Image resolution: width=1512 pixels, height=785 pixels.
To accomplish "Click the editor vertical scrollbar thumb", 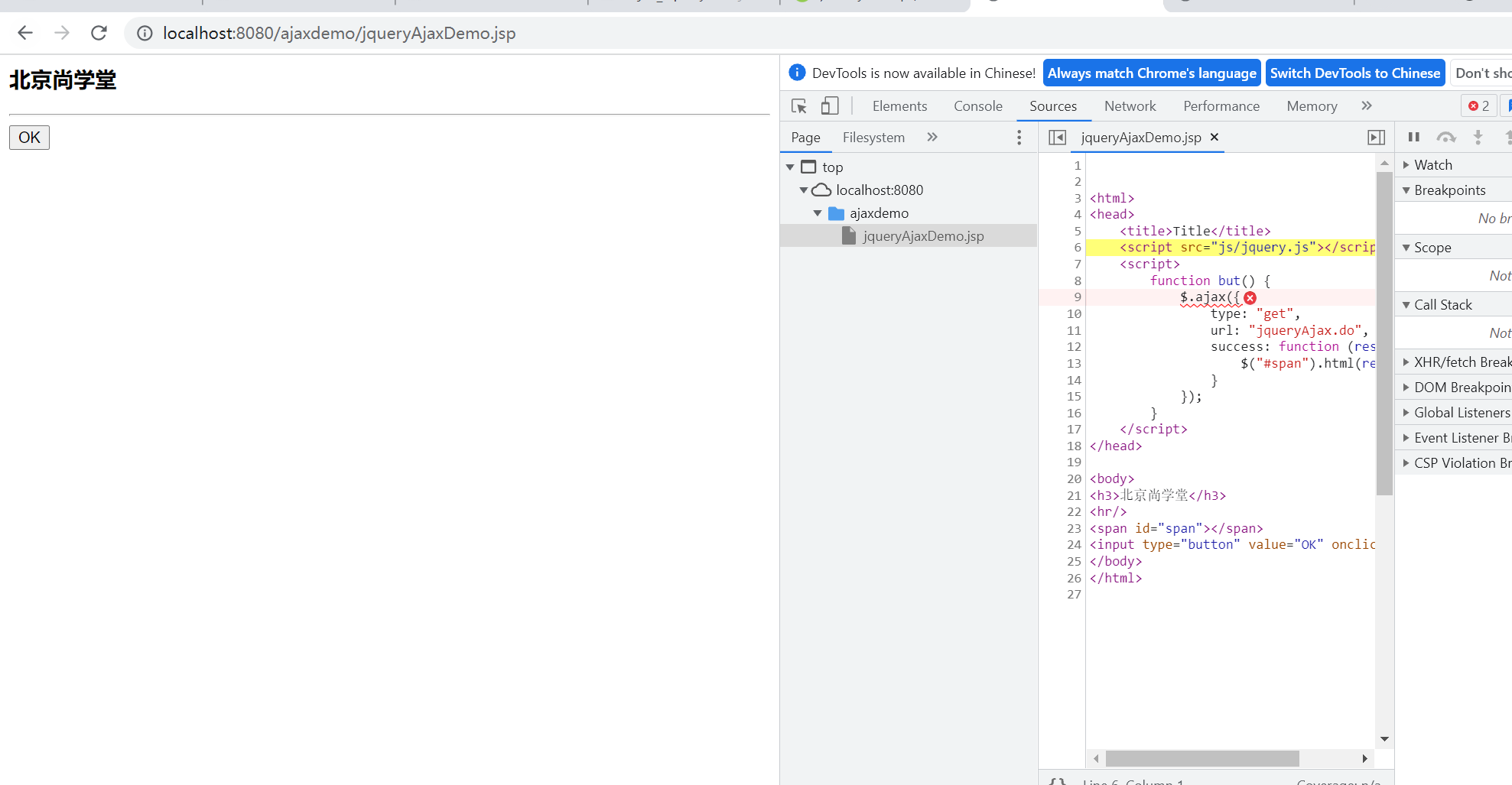I will 1384,333.
